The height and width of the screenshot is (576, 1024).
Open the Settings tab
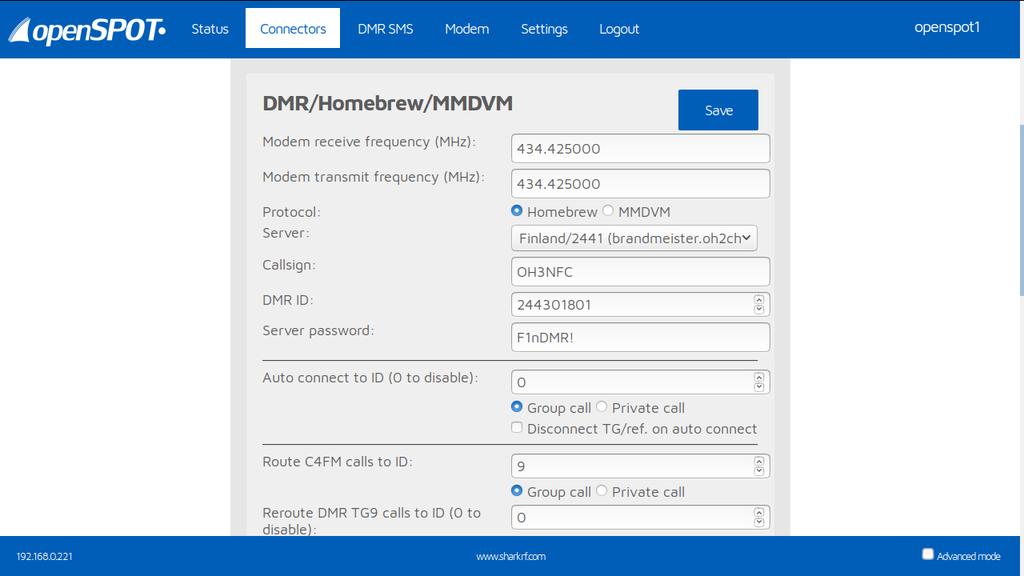point(544,29)
